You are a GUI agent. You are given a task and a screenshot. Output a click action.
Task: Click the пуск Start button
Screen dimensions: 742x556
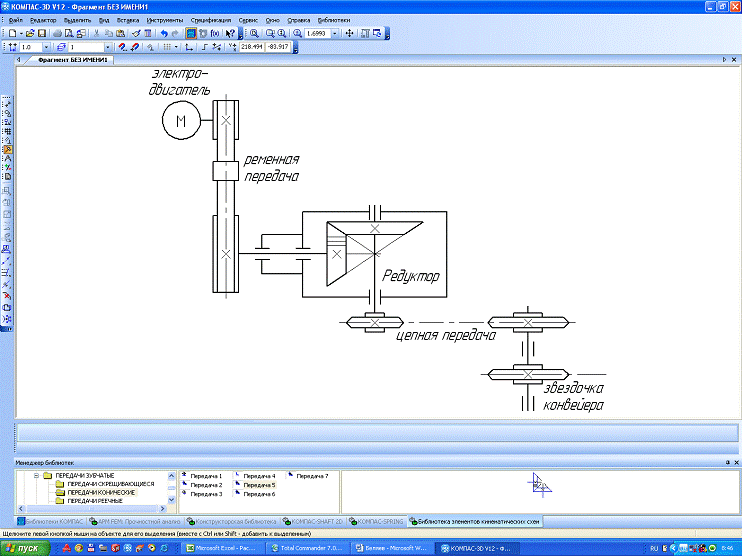pos(24,549)
